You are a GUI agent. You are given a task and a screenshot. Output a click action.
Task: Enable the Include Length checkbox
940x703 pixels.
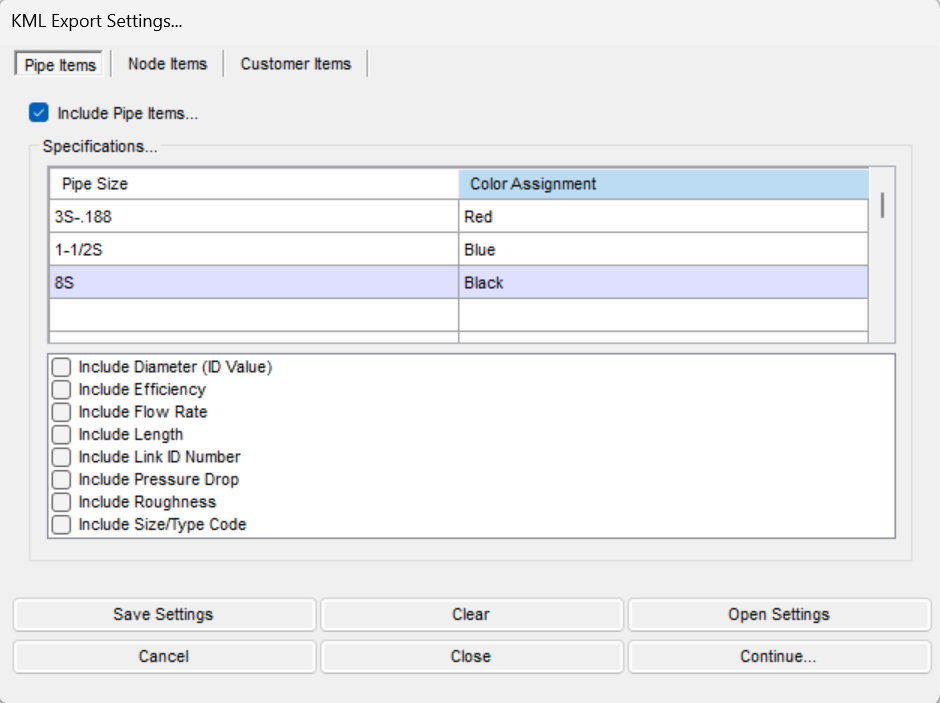[x=61, y=435]
